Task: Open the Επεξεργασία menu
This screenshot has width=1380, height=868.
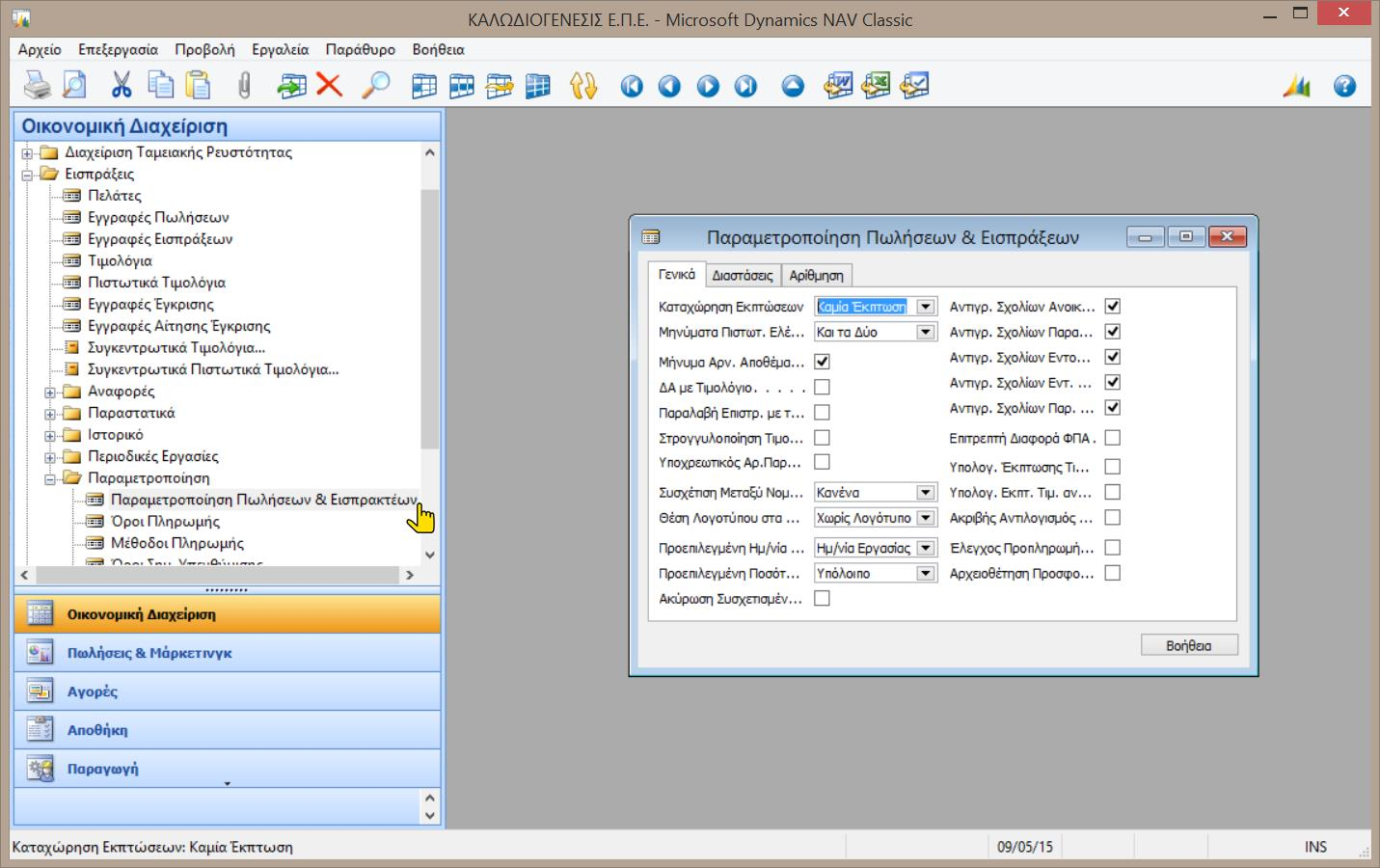Action: pos(118,49)
